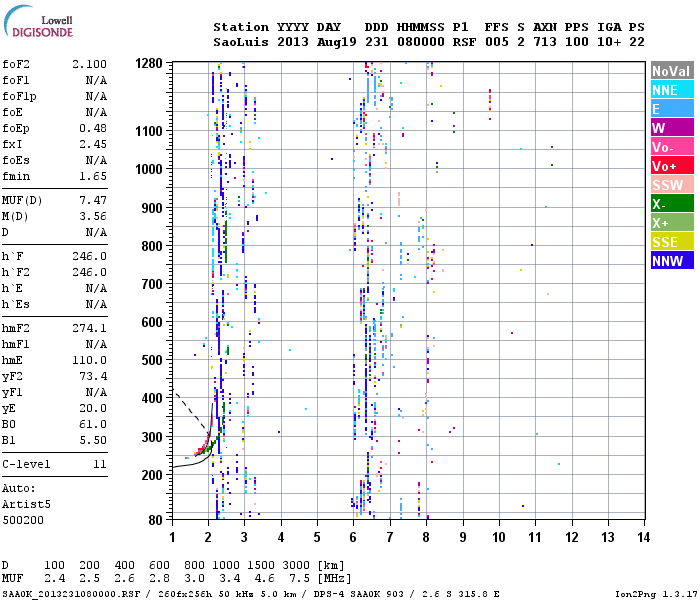Screen dimensions: 700x600
Task: Click the 713 AXN header value
Action: (x=545, y=42)
